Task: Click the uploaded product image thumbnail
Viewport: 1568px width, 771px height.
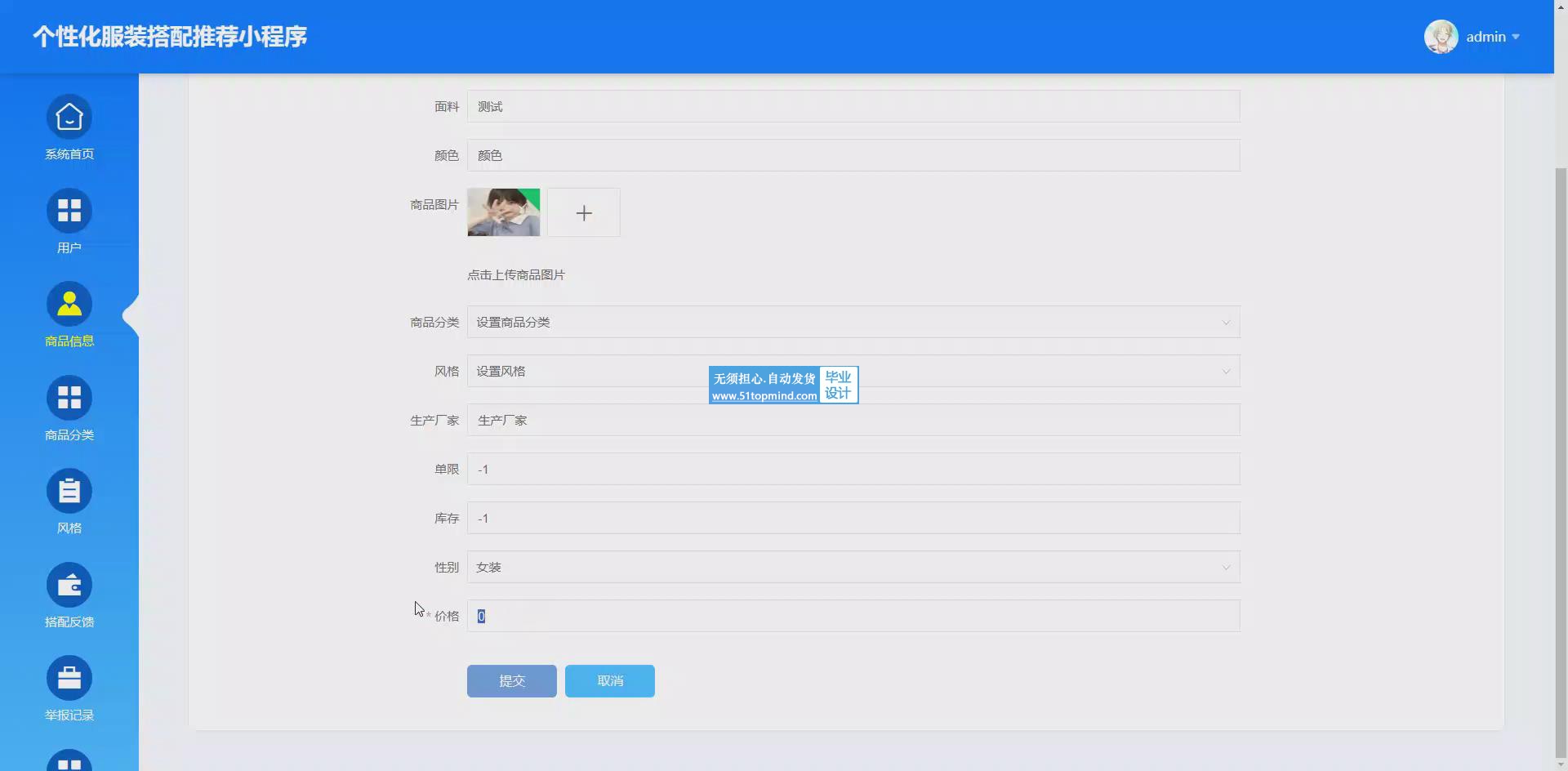Action: [x=503, y=212]
